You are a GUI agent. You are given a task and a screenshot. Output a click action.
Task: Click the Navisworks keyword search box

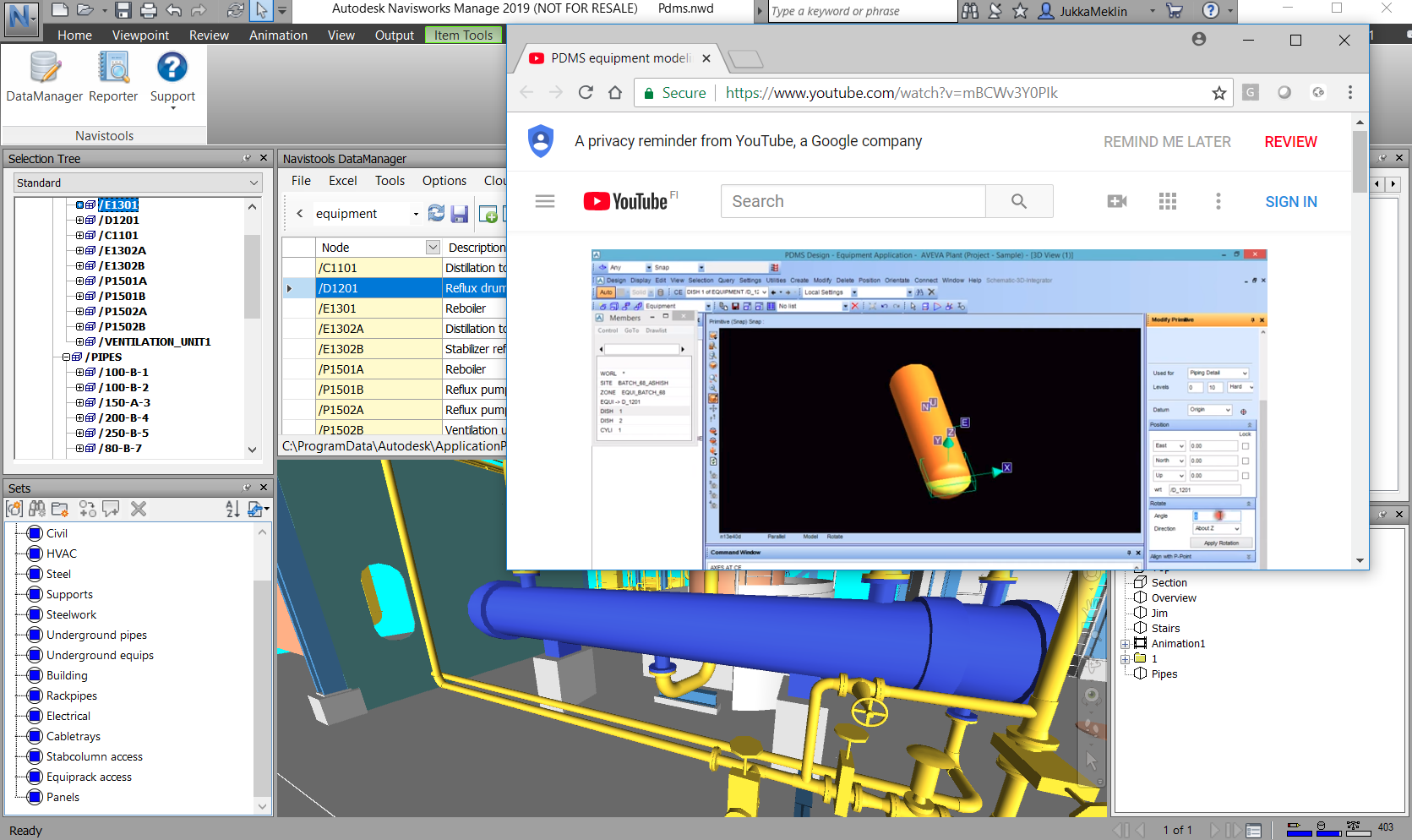pos(861,11)
